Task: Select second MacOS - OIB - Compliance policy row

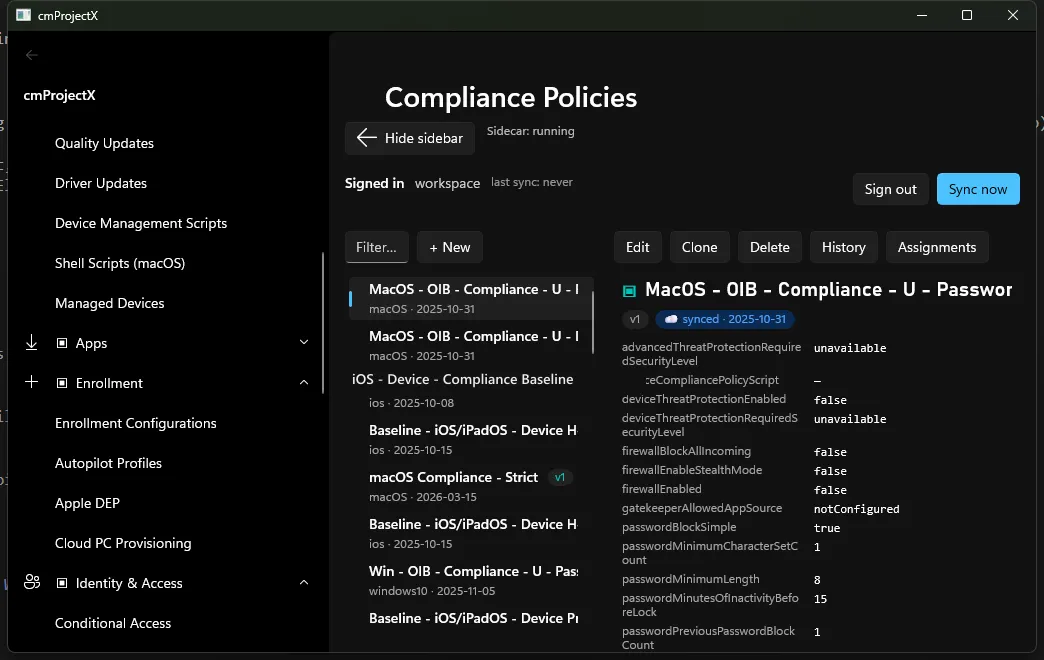Action: coord(470,345)
